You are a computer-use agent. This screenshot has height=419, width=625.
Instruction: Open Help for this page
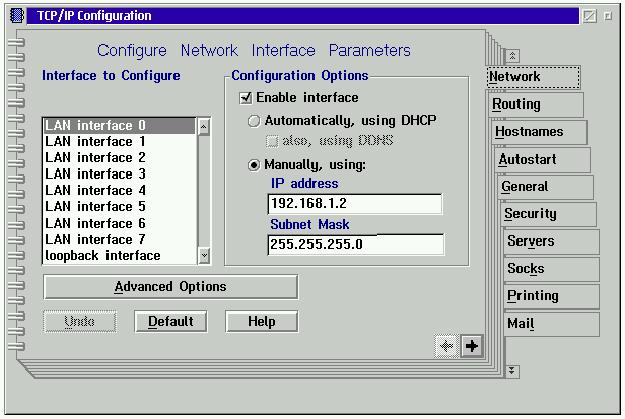pos(262,322)
